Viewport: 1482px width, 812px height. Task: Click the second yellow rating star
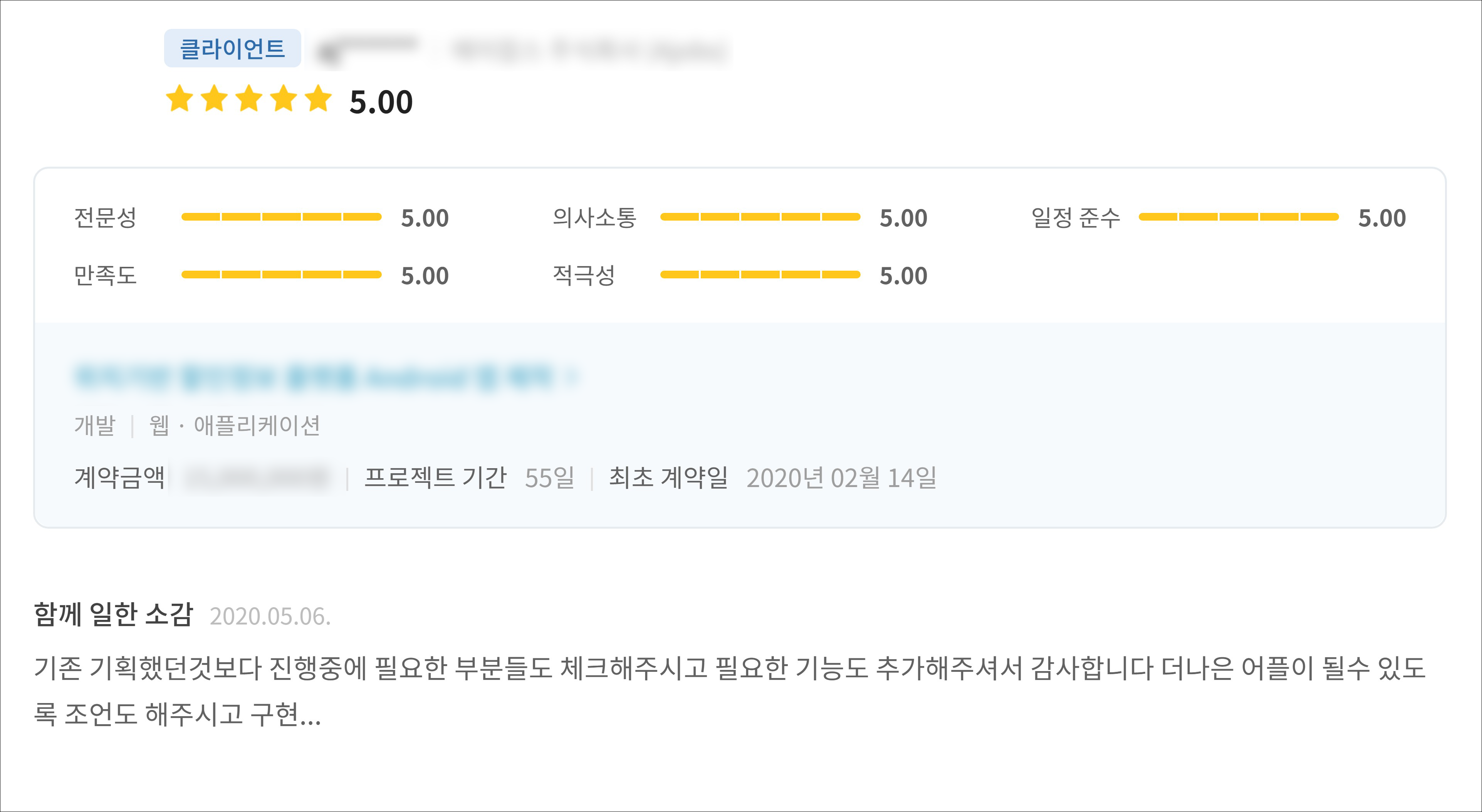tap(214, 99)
